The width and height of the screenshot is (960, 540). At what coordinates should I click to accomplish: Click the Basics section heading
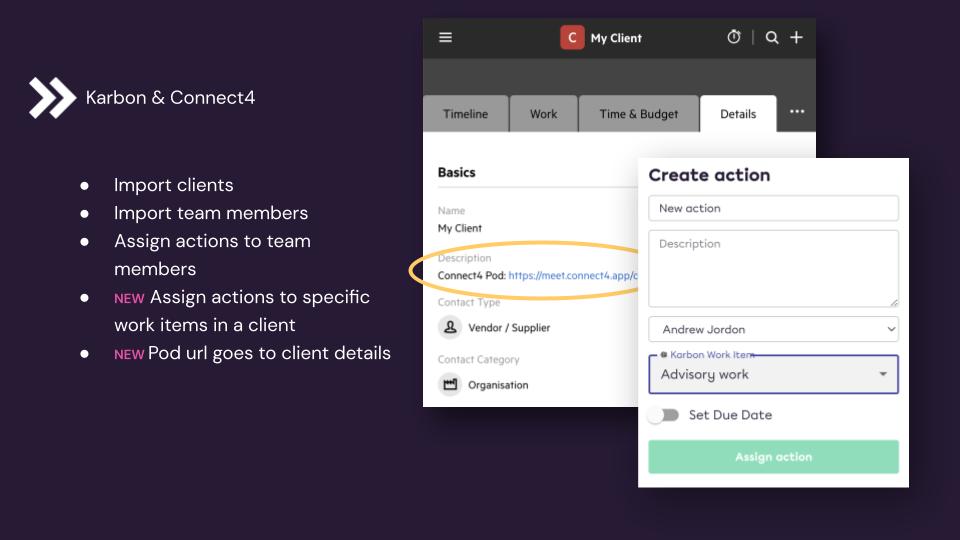tap(457, 172)
